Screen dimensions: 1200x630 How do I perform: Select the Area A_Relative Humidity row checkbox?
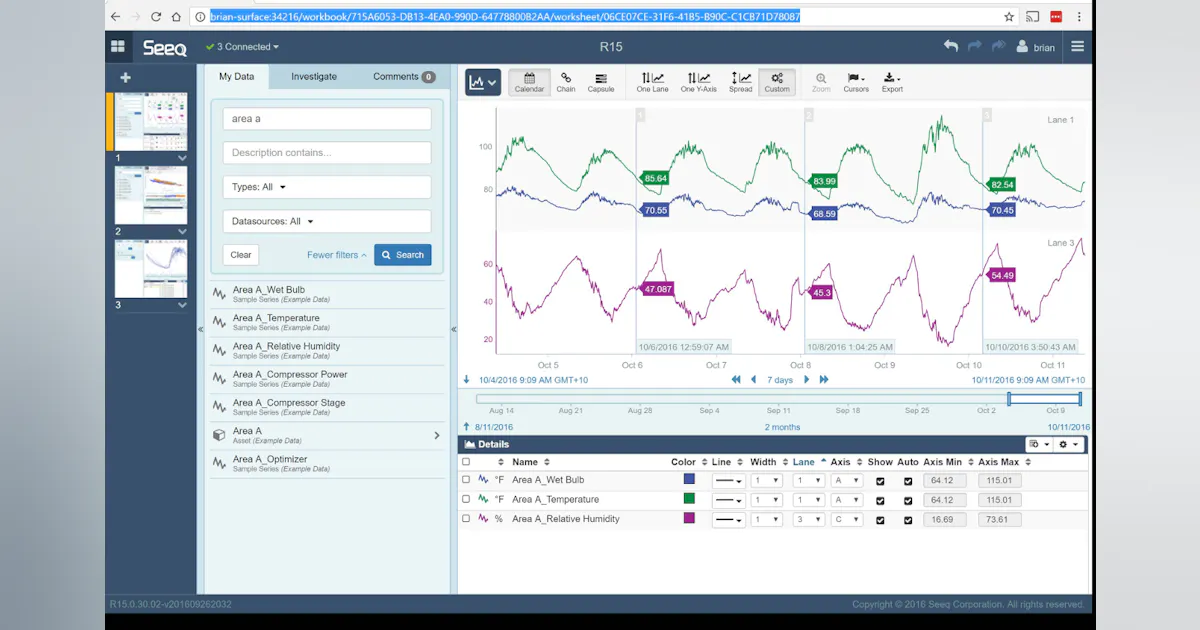pyautogui.click(x=466, y=519)
